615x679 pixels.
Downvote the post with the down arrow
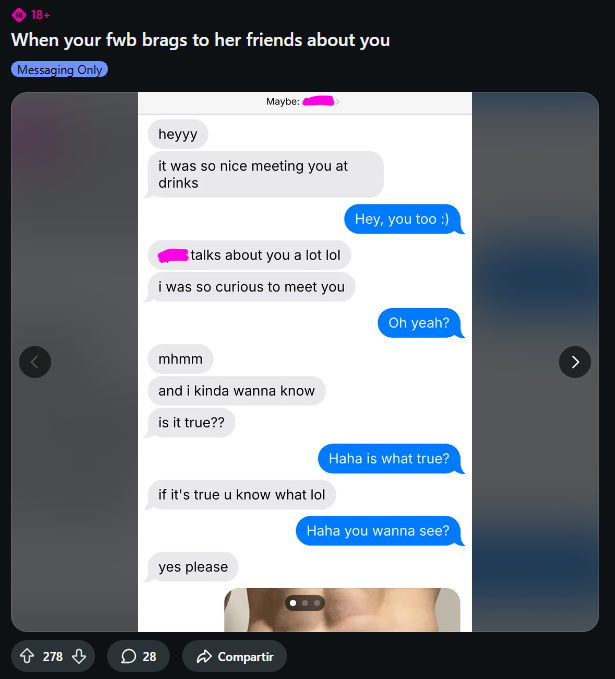(x=79, y=656)
